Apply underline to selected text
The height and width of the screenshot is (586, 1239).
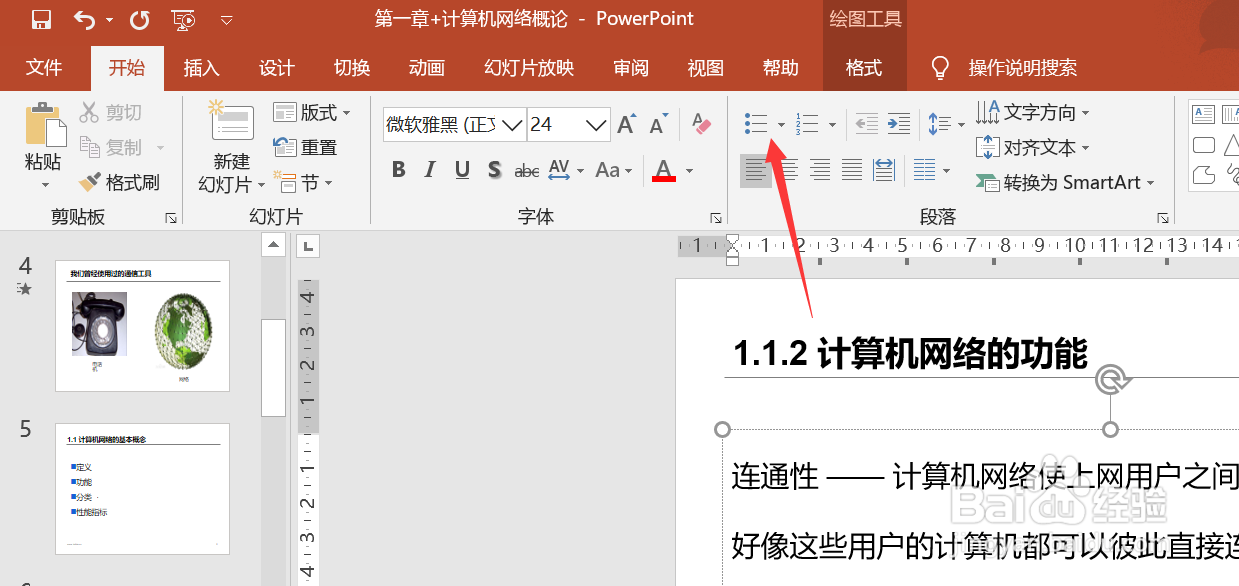(x=461, y=170)
